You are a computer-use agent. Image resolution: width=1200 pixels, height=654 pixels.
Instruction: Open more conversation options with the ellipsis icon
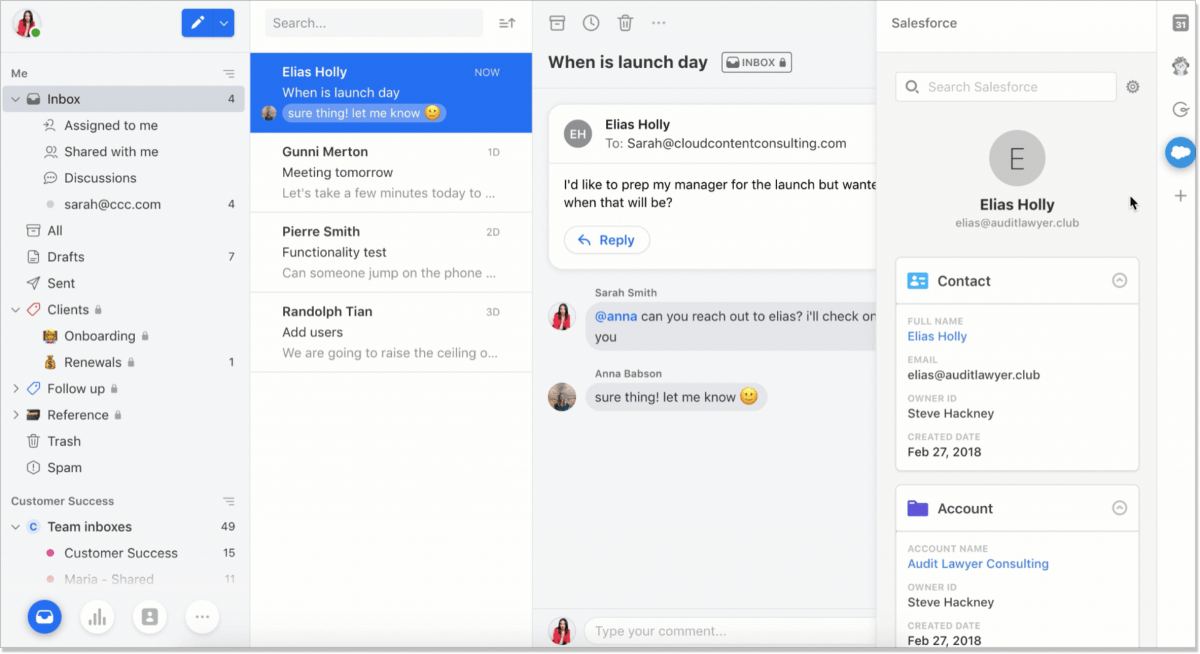pos(658,22)
